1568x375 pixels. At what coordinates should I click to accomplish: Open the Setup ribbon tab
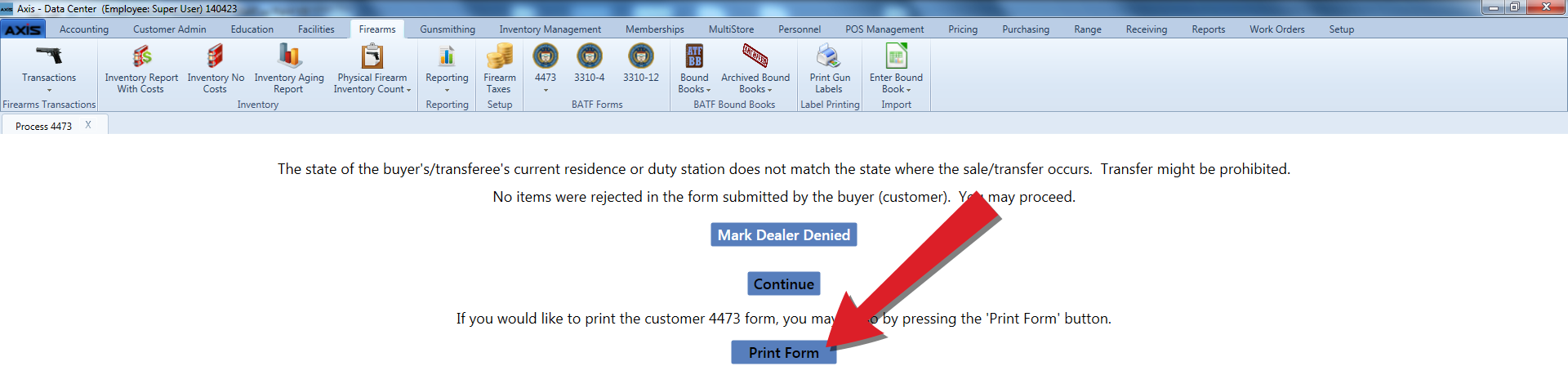pos(1342,29)
